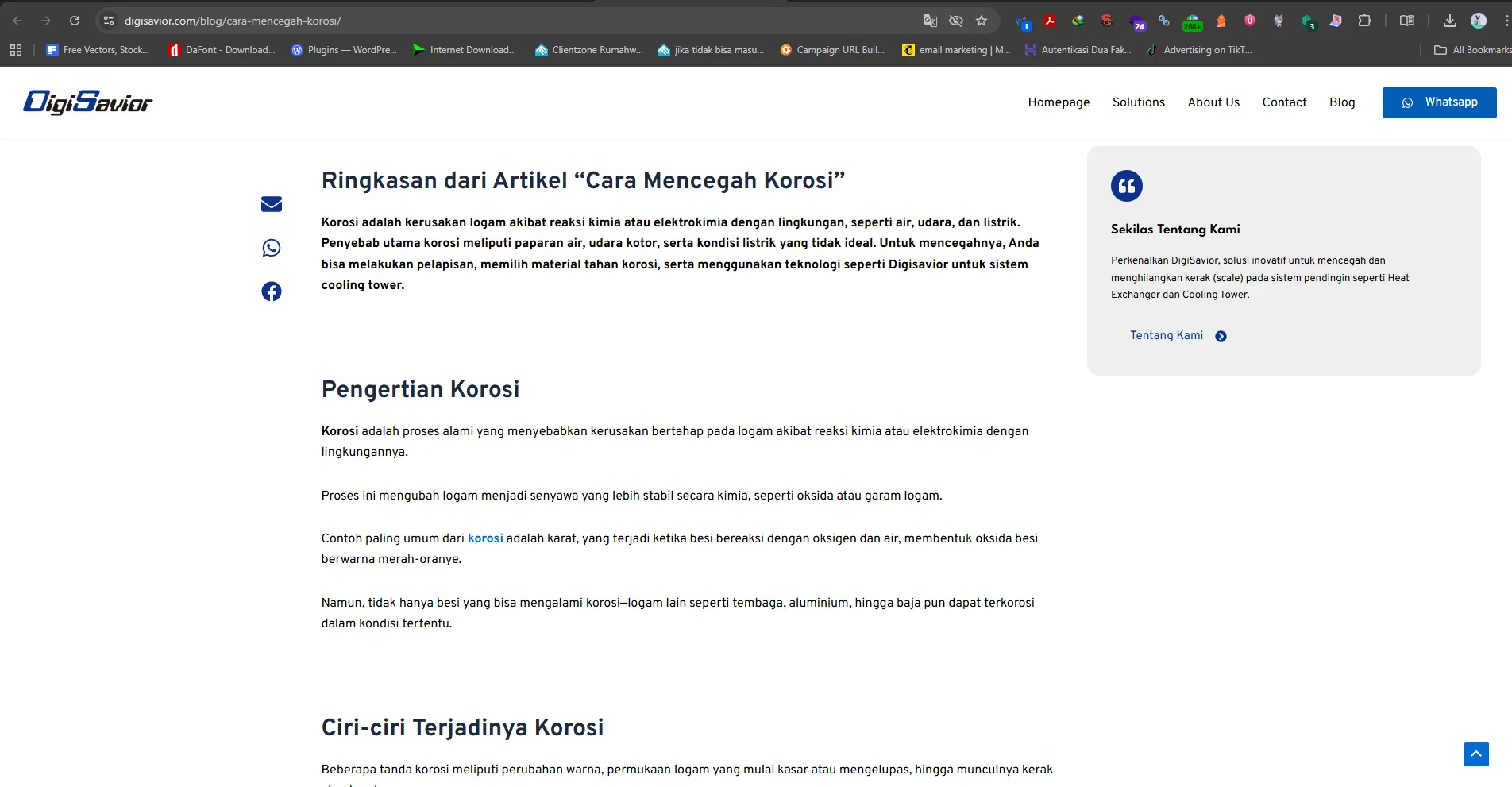Click the email share envelope icon
Screen dimensions: 1512x787
pos(271,204)
